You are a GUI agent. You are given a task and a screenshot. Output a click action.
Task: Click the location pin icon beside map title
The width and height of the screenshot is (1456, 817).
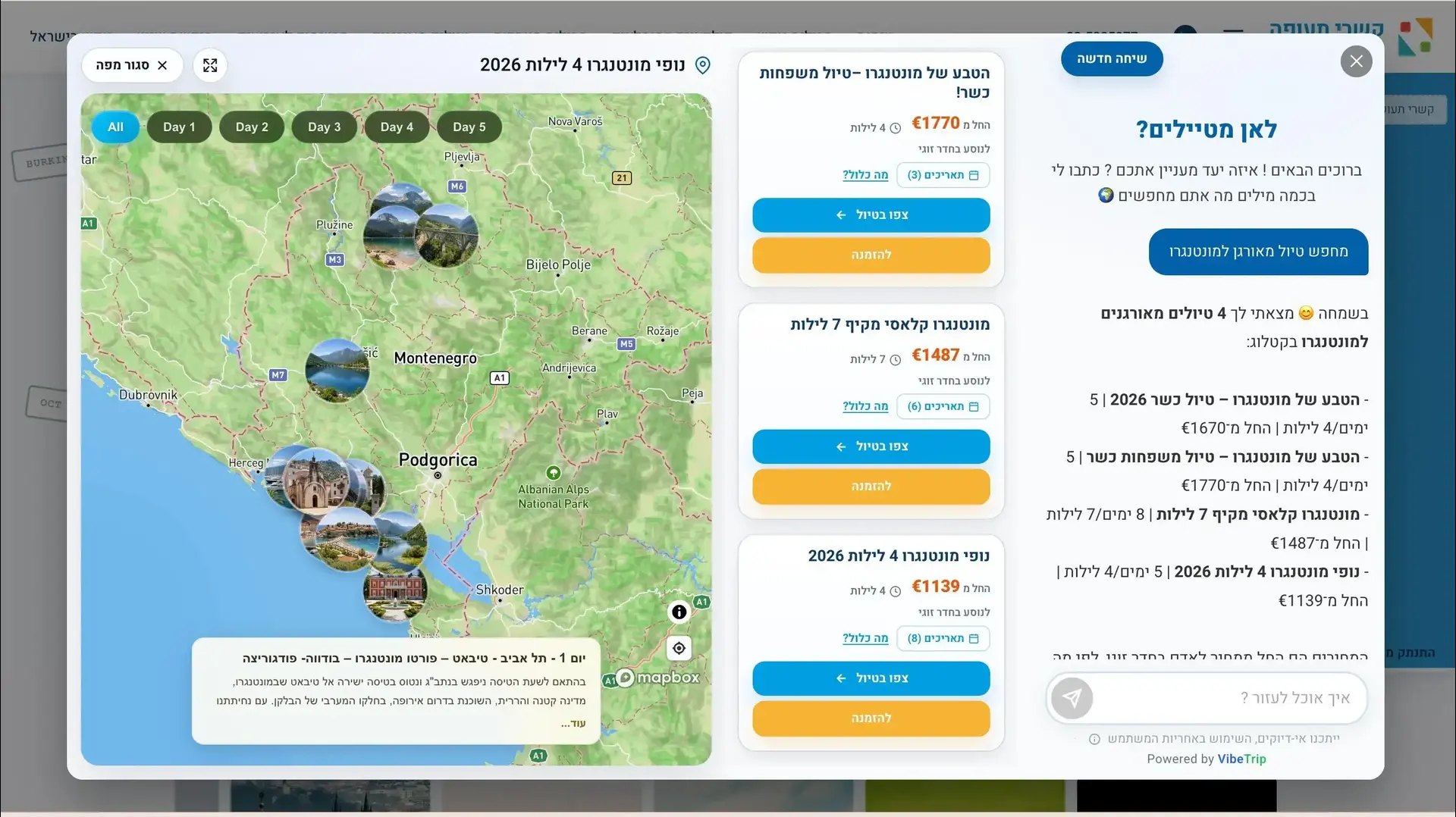coord(703,65)
